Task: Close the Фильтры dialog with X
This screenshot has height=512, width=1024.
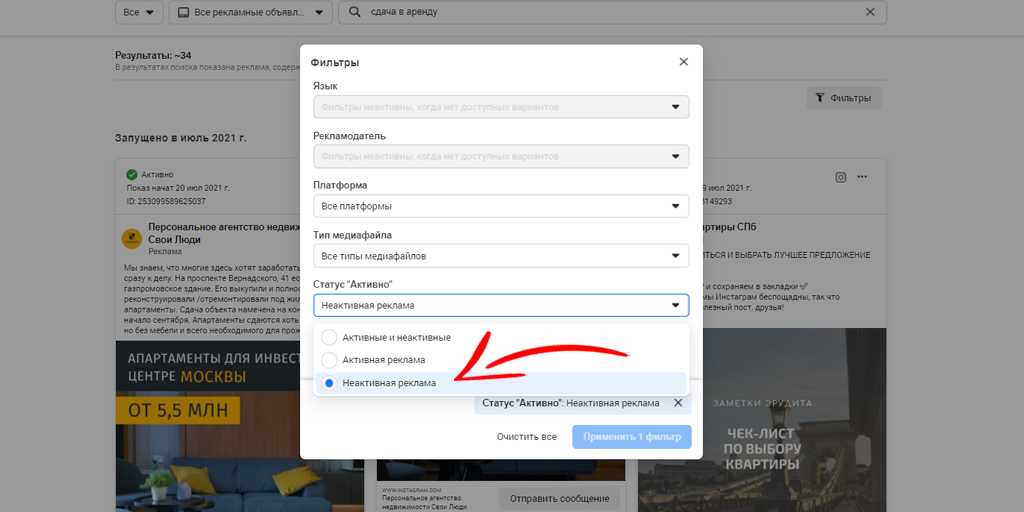Action: click(684, 62)
